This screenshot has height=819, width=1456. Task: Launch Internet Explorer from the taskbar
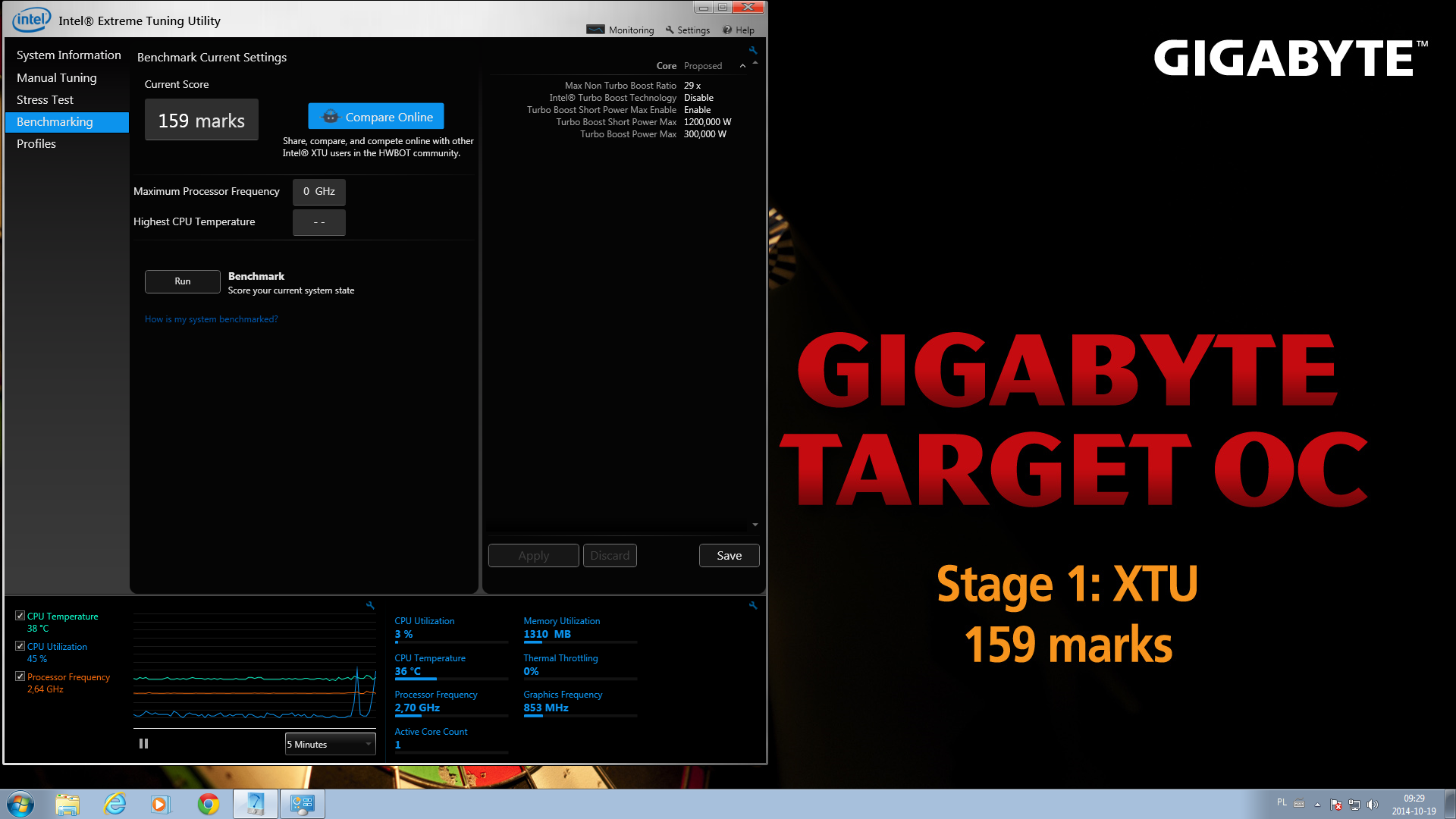[x=115, y=804]
